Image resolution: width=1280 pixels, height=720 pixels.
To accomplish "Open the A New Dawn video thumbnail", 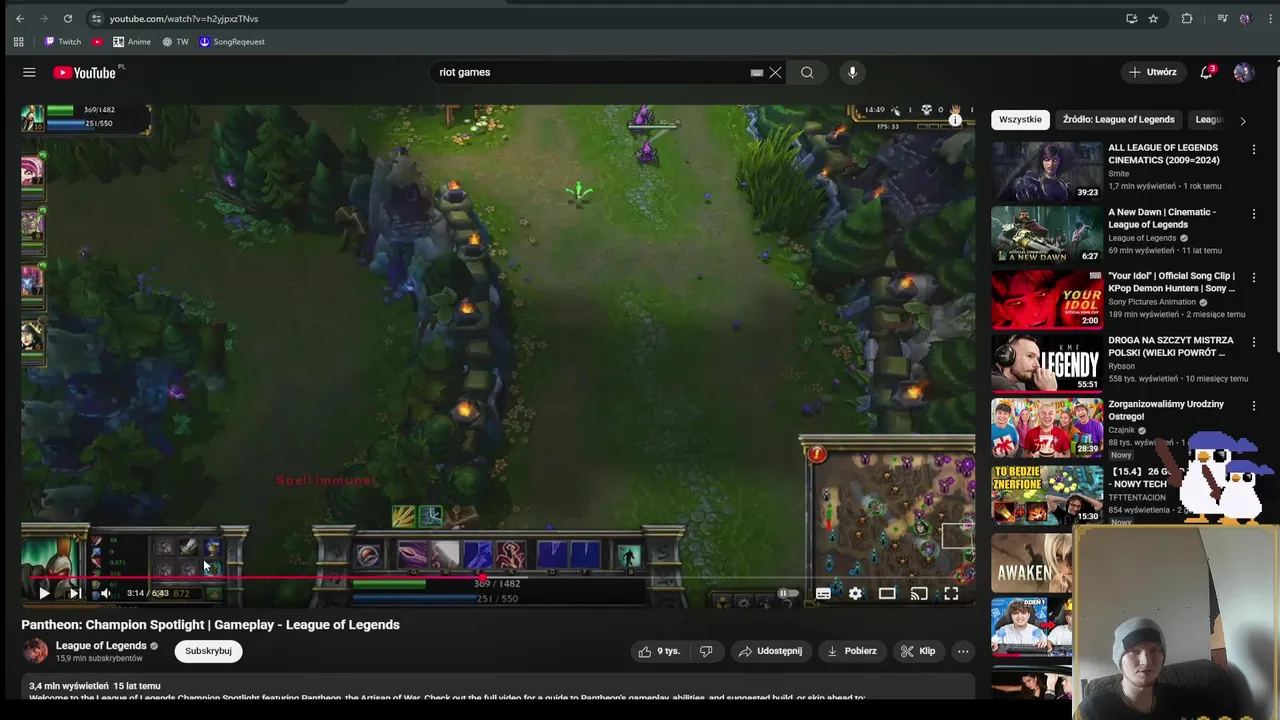I will click(x=1047, y=235).
